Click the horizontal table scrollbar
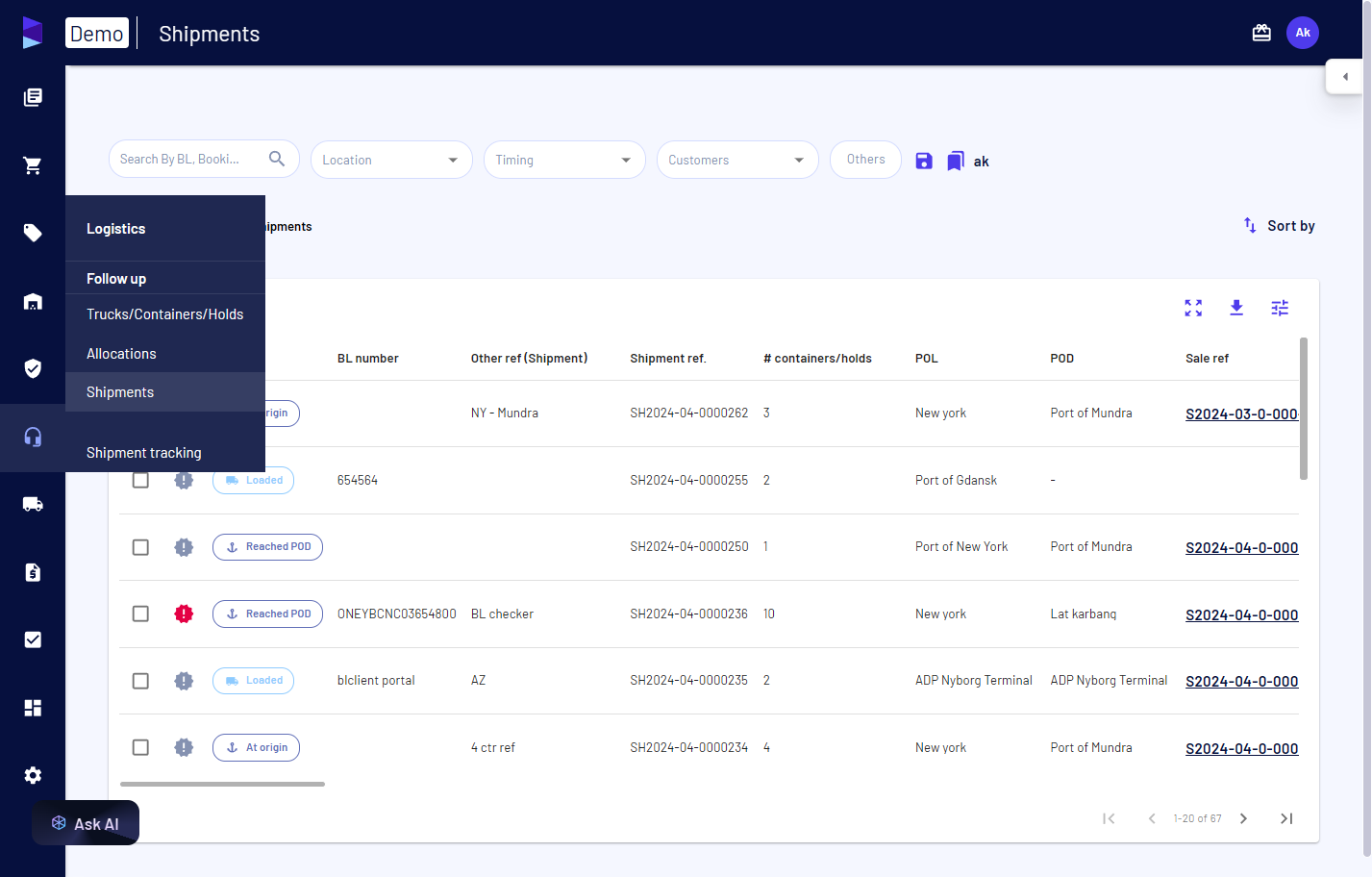 [x=222, y=784]
